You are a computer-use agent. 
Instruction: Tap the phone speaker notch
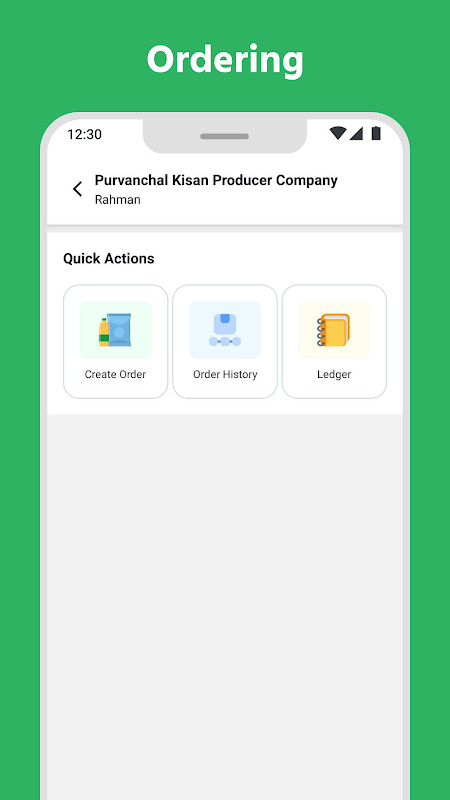(x=224, y=136)
